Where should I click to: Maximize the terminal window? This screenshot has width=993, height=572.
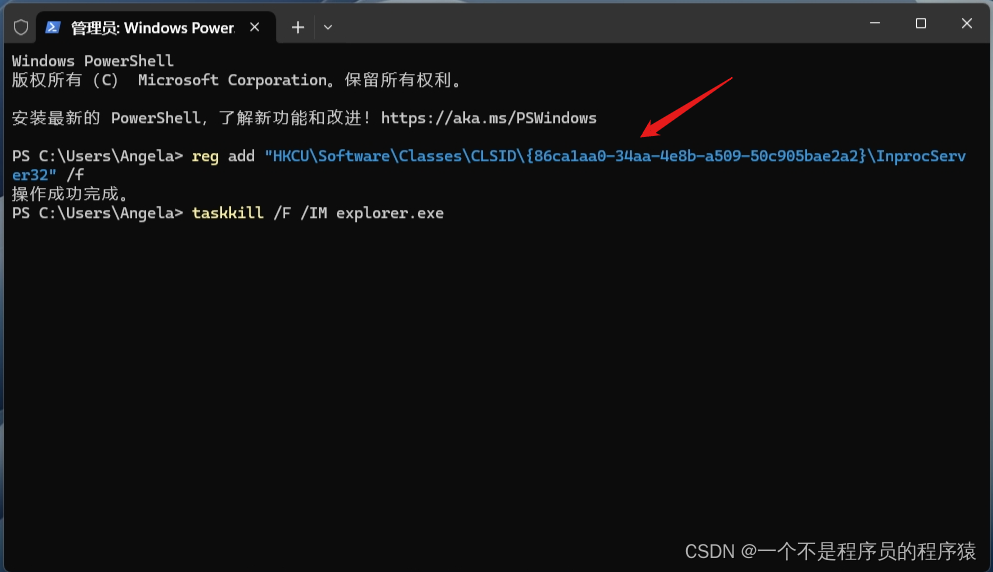(921, 23)
